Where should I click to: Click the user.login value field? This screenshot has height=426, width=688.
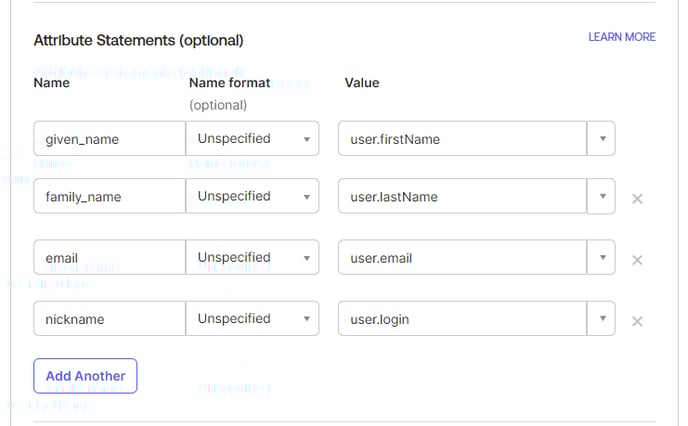tap(461, 319)
